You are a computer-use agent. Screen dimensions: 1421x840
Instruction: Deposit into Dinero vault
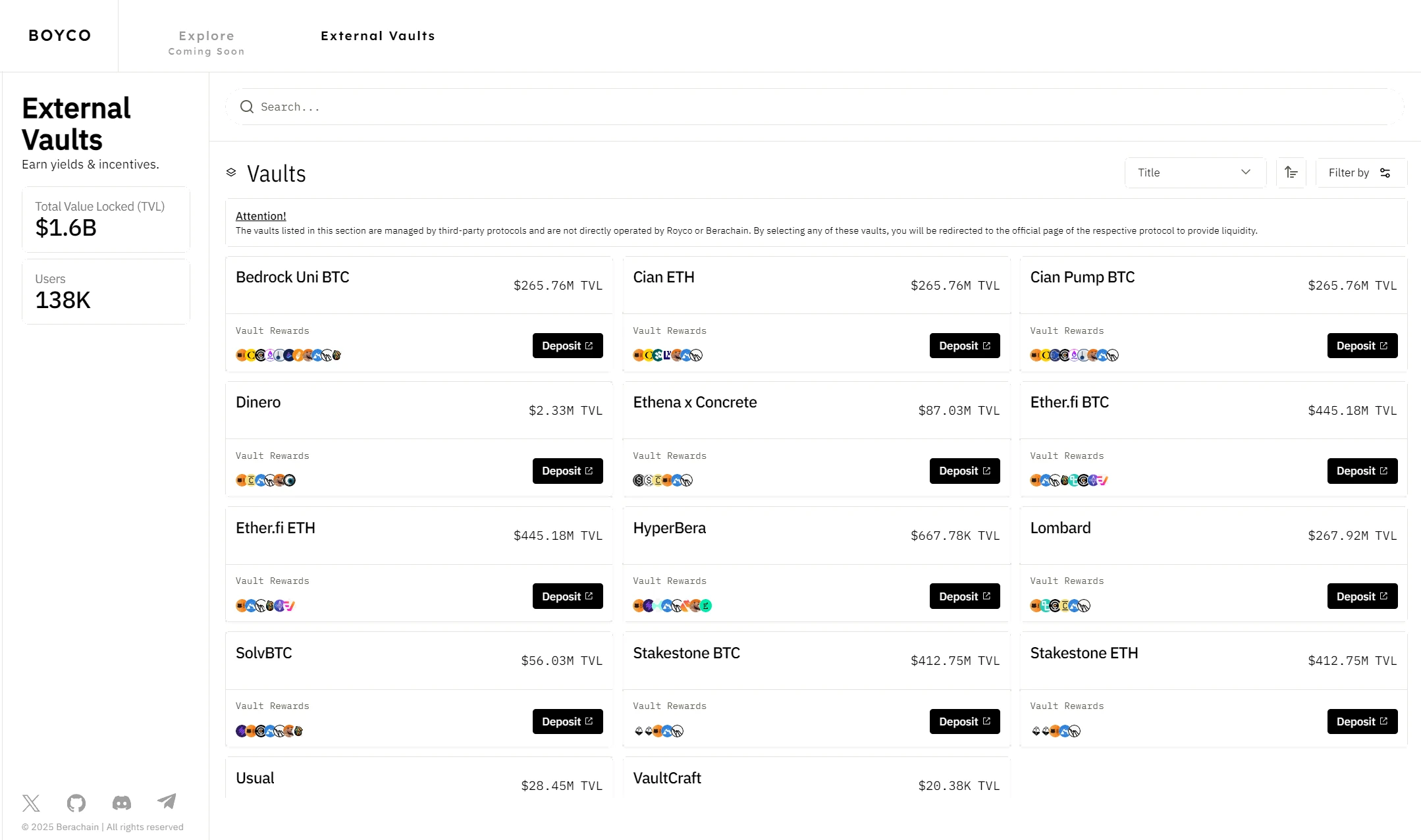pos(568,471)
